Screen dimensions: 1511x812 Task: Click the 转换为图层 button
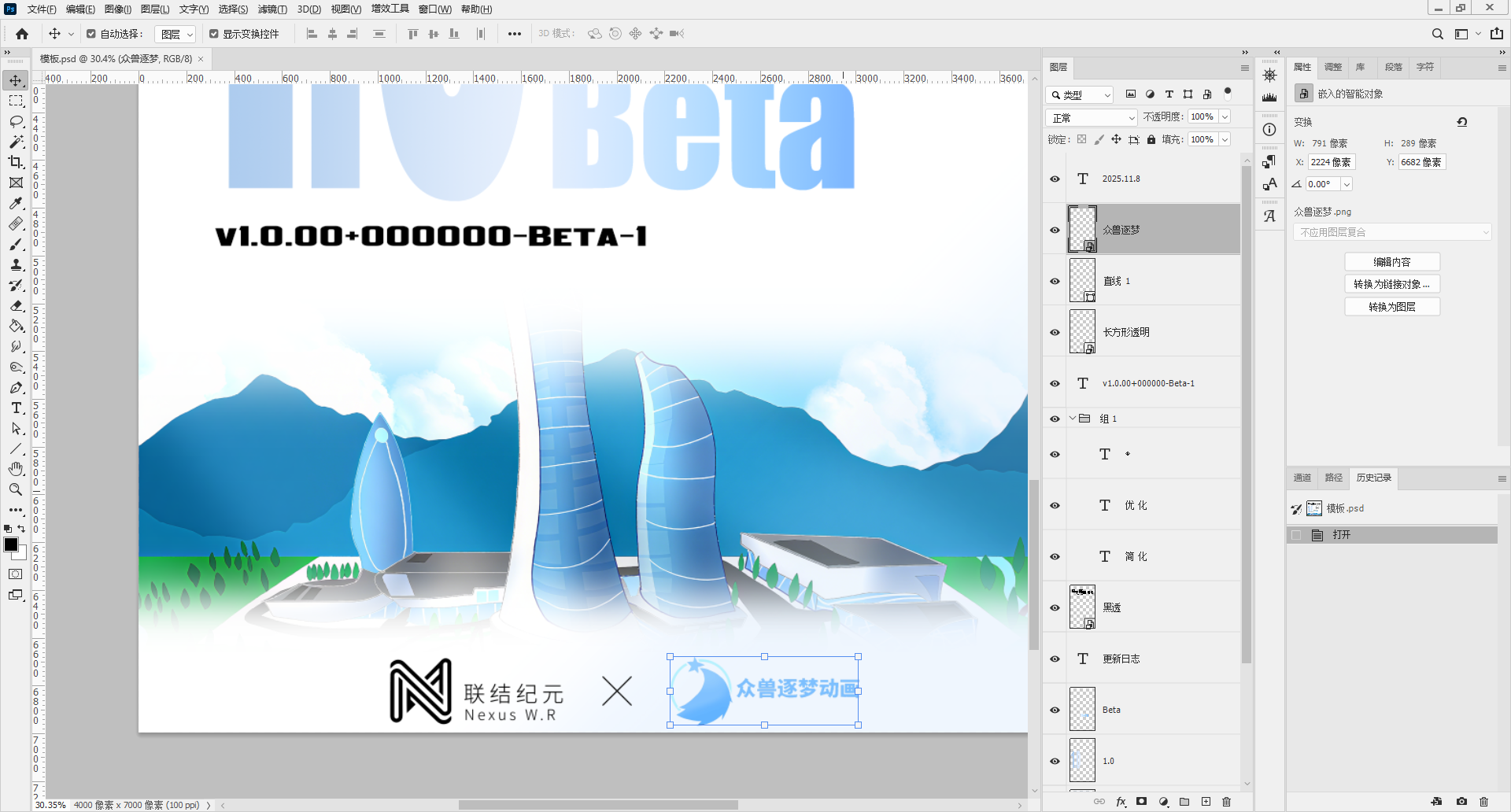(x=1391, y=307)
